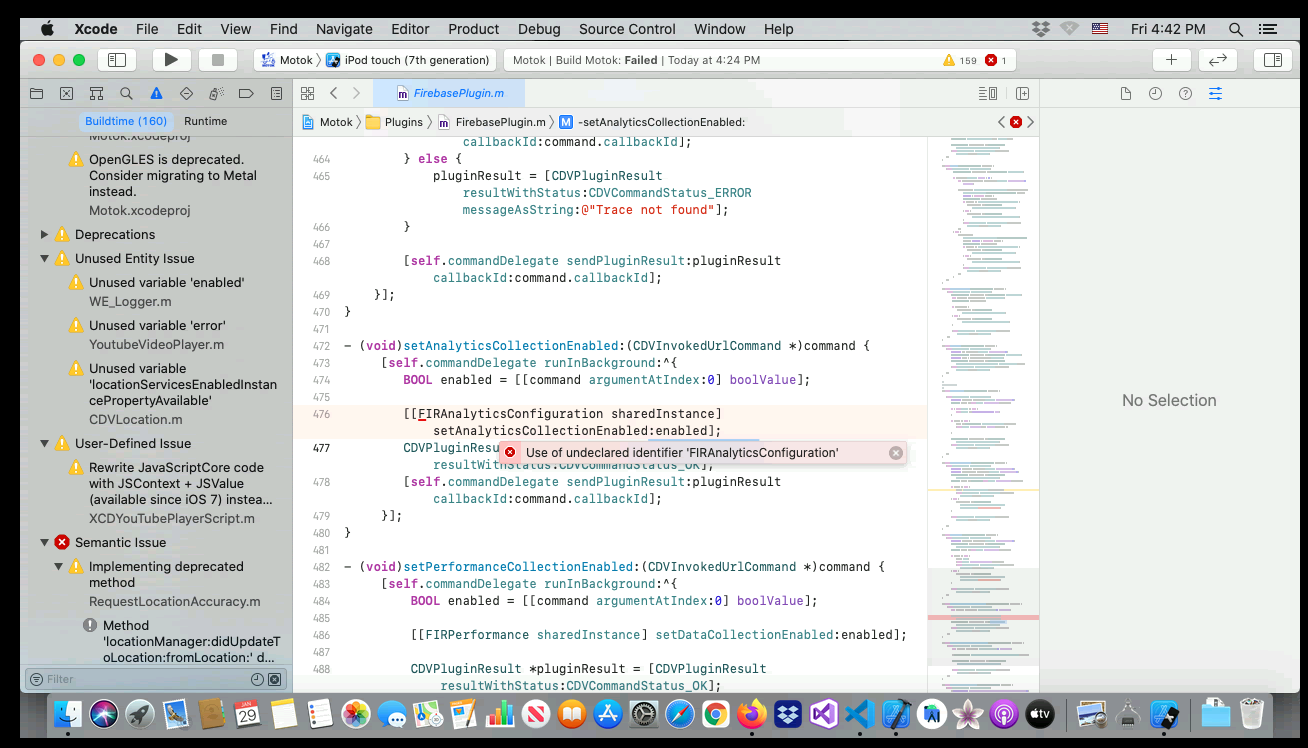
Task: Show the File inspector
Action: click(1125, 94)
